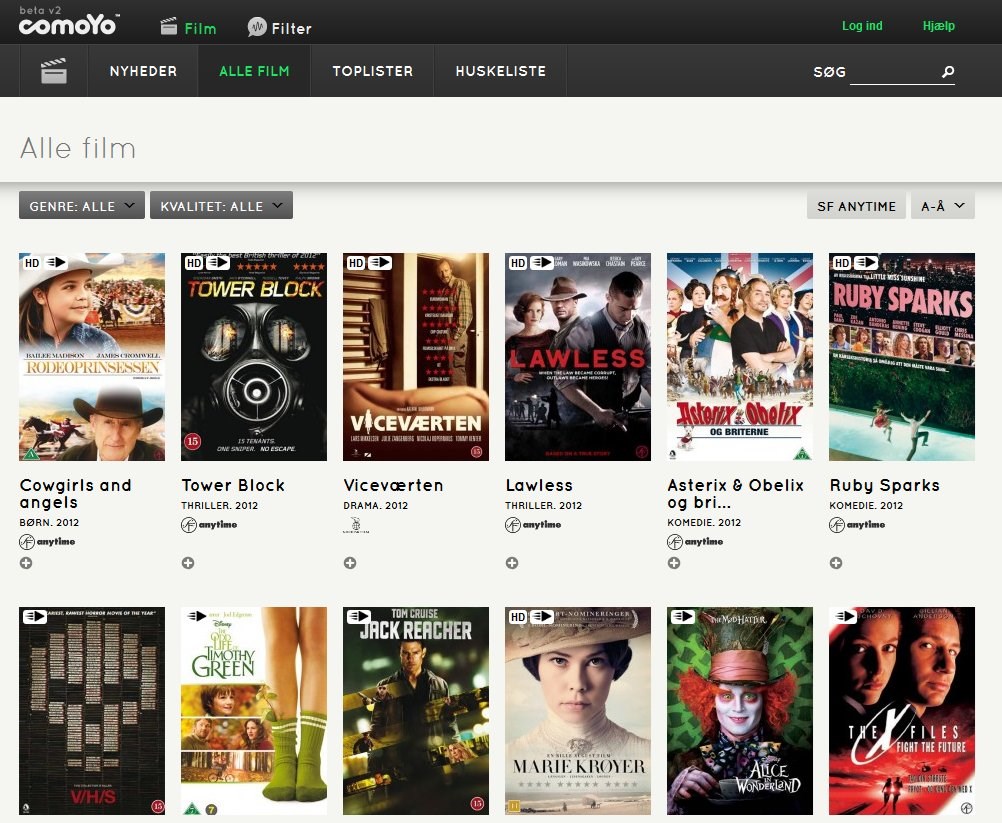Click the streaming icon on Cowgirls and angels poster

click(56, 263)
